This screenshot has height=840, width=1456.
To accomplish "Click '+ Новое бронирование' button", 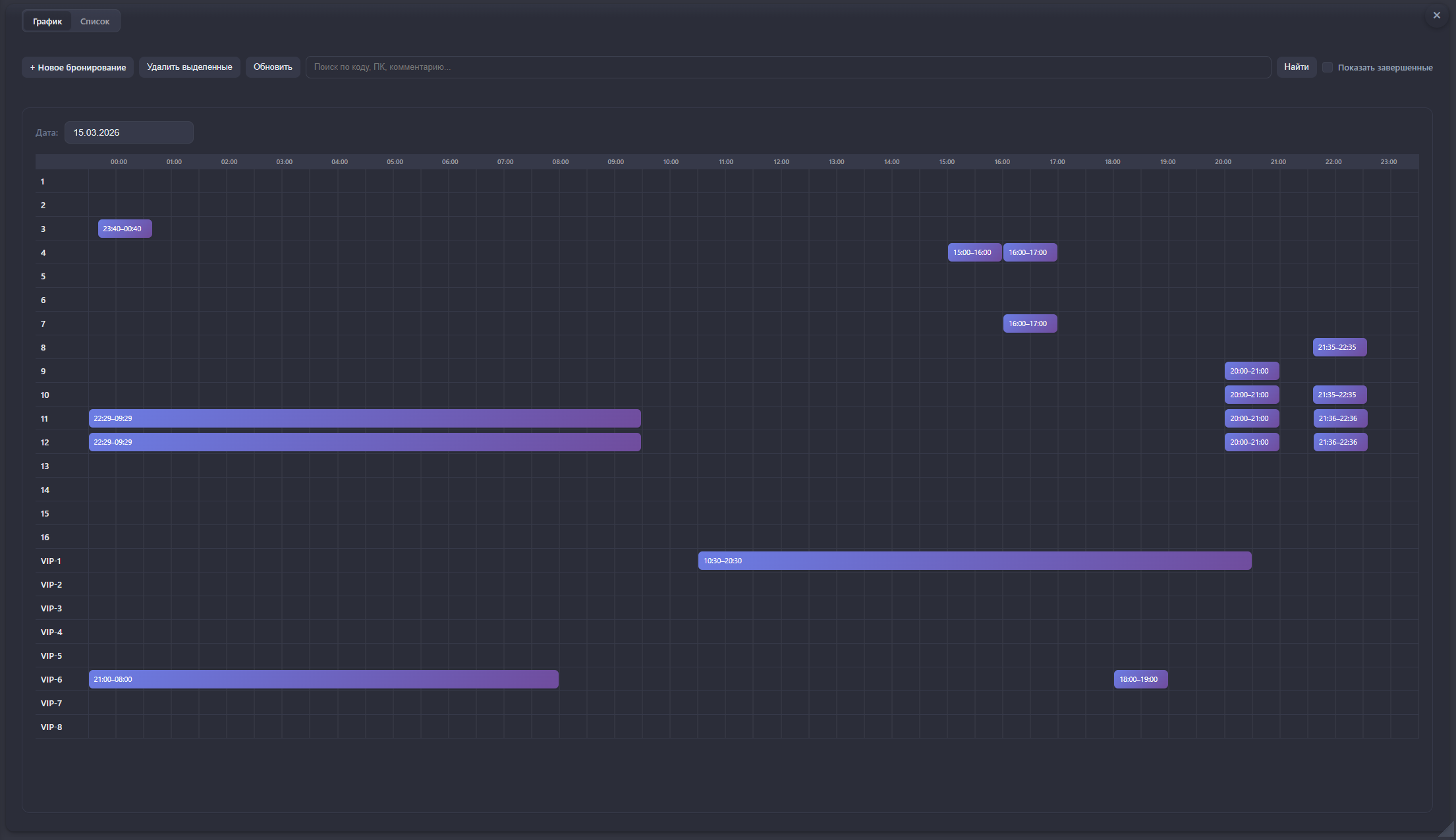I will click(x=78, y=67).
